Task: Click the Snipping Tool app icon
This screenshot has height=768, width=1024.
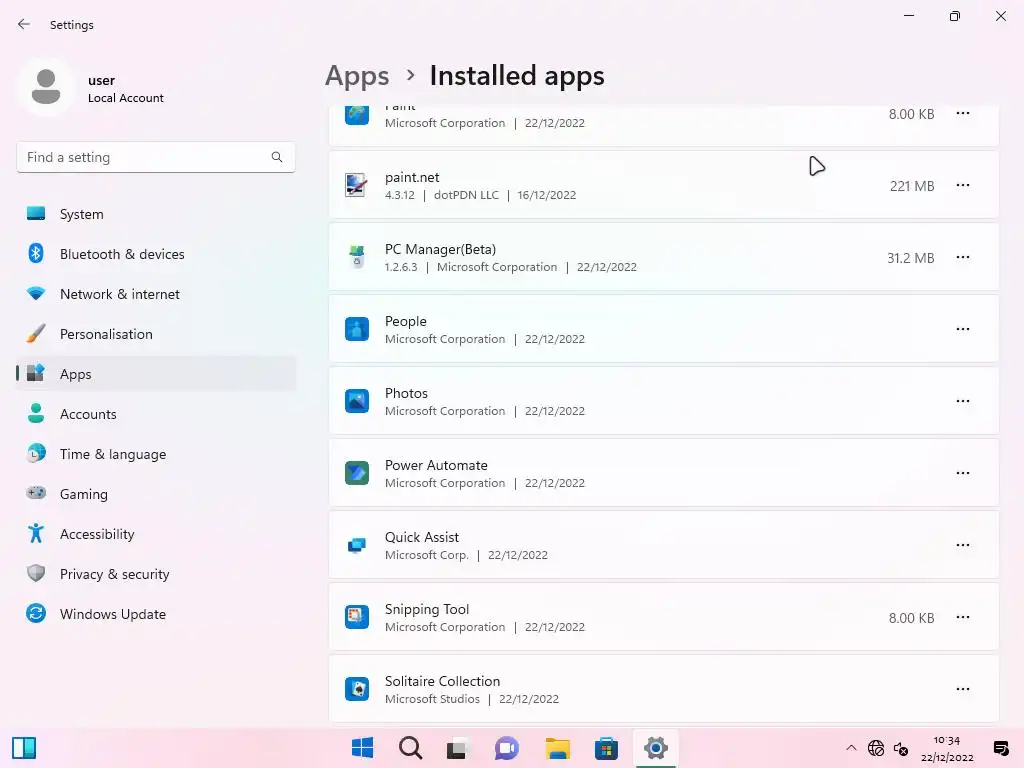Action: (357, 617)
